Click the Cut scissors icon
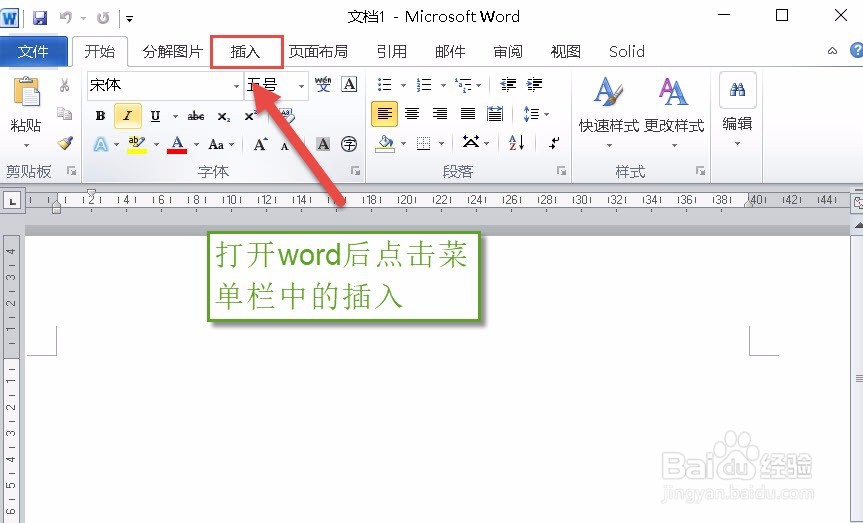The height and width of the screenshot is (523, 863). tap(65, 85)
